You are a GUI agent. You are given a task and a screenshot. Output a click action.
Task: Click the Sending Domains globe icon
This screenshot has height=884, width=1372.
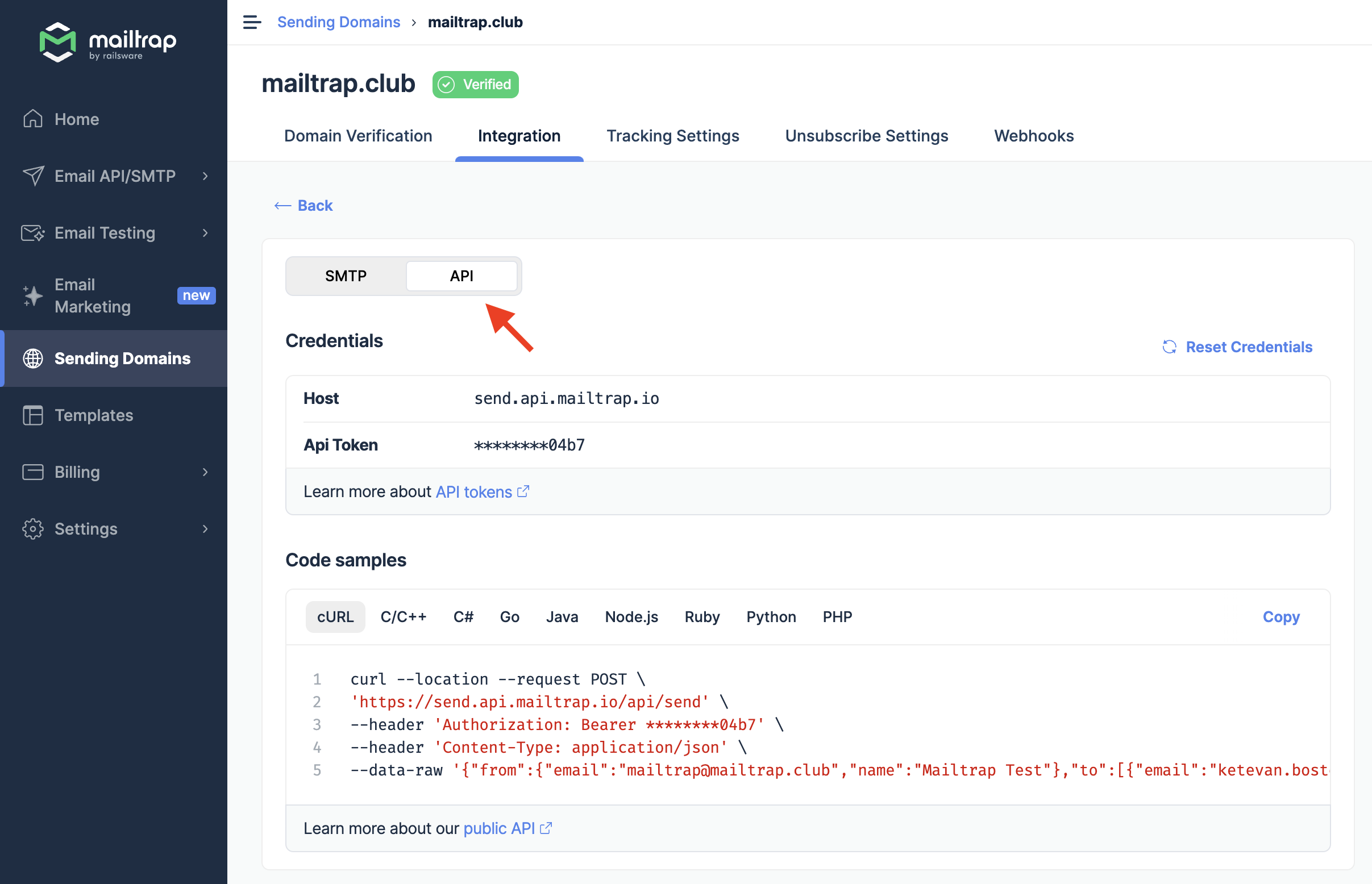[33, 358]
